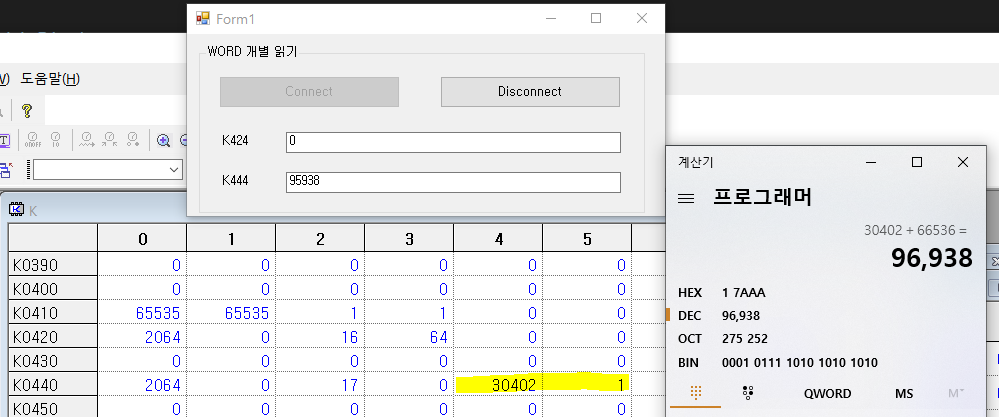Close the Form1 window
Screen dimensions: 999x417
(642, 18)
